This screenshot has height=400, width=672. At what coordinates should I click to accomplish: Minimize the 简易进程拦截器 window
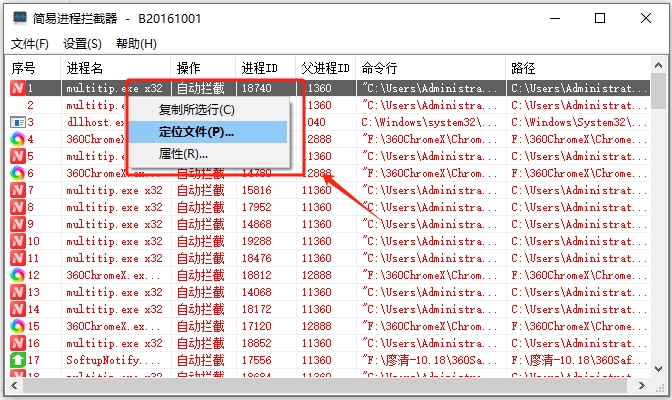pyautogui.click(x=555, y=18)
